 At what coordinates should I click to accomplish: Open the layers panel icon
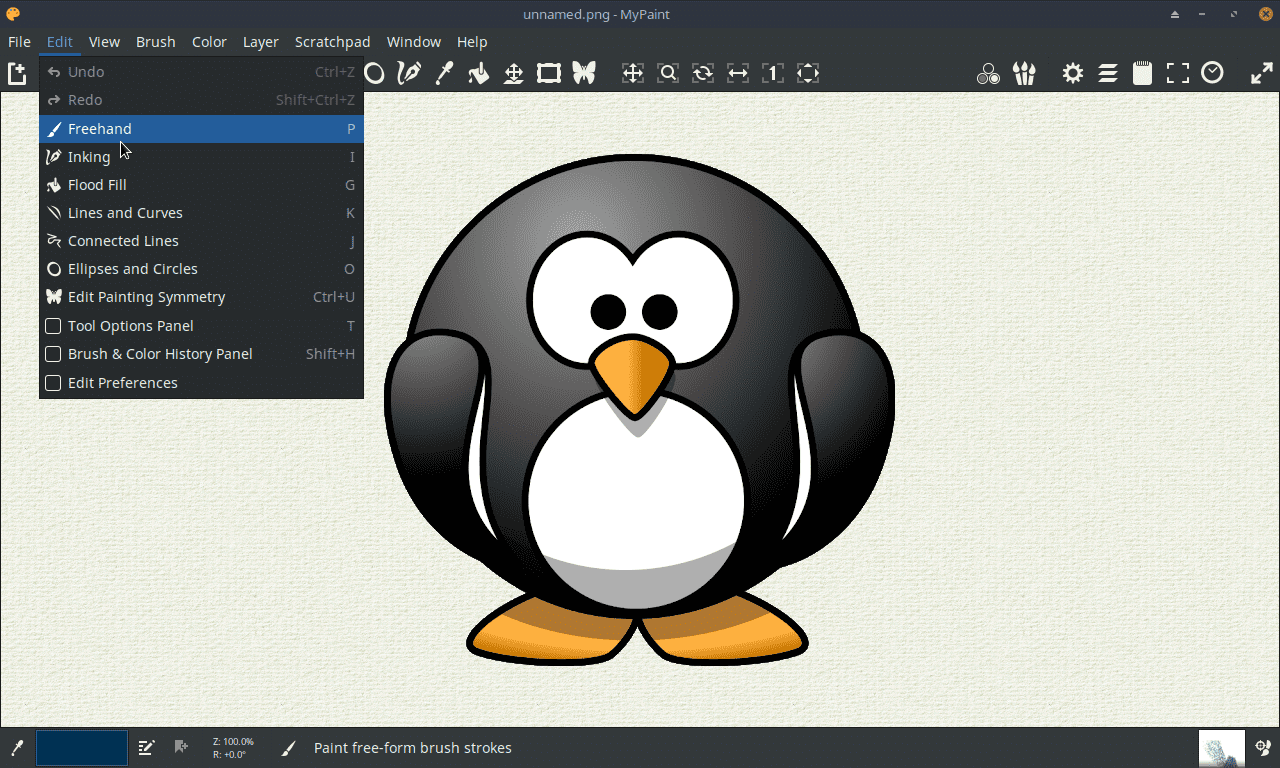click(x=1108, y=72)
